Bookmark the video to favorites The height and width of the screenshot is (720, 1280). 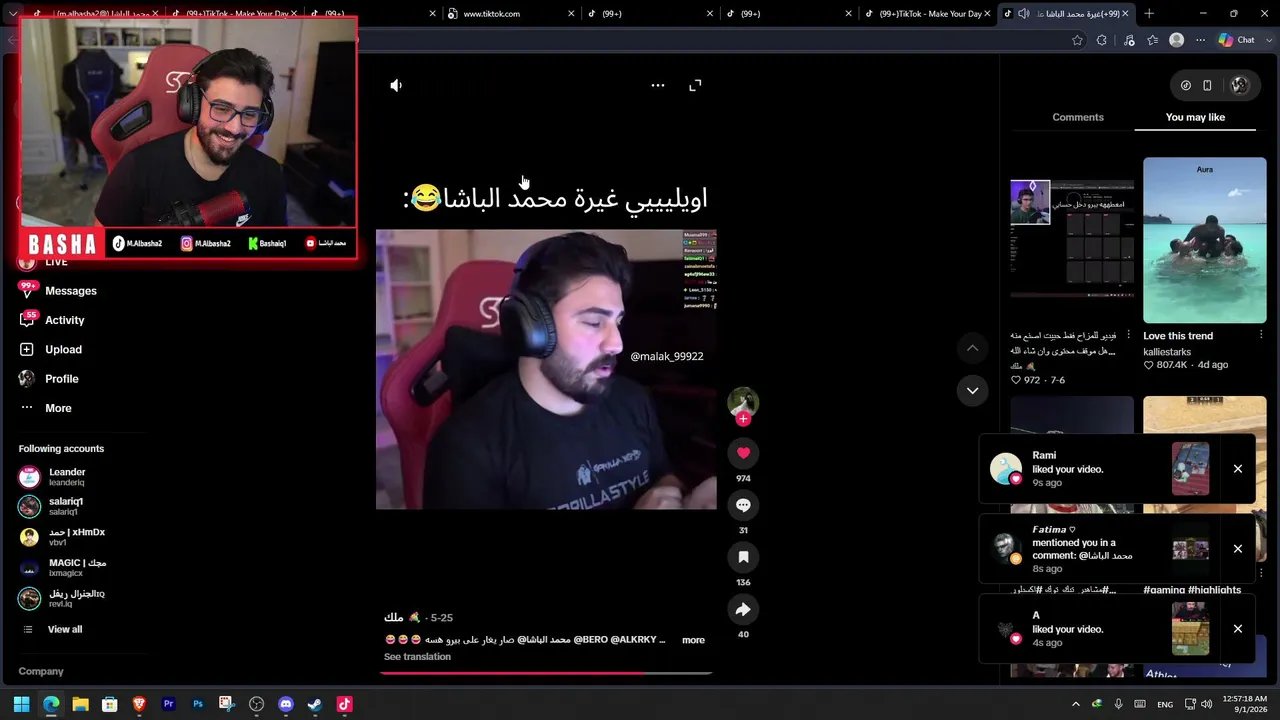743,557
